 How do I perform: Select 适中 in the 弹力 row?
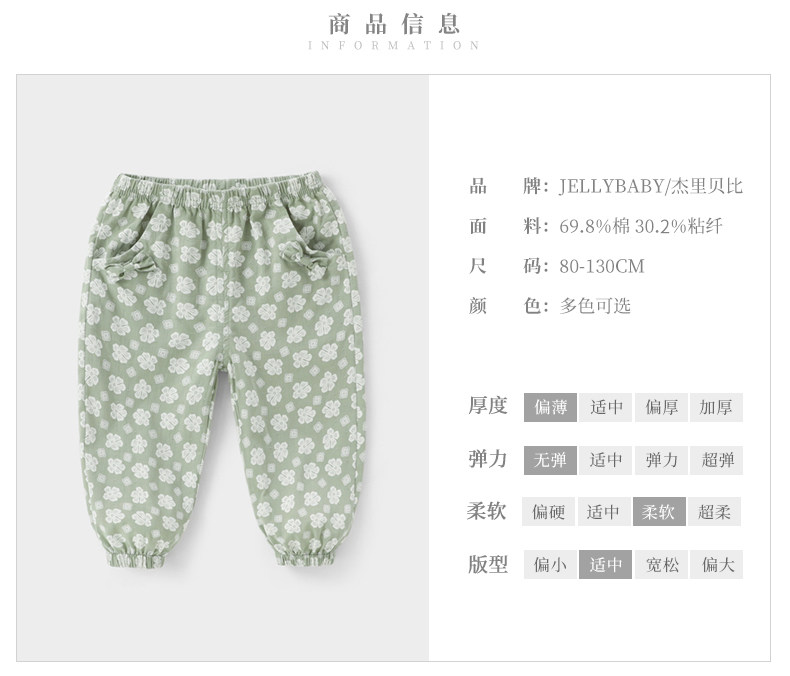605,460
